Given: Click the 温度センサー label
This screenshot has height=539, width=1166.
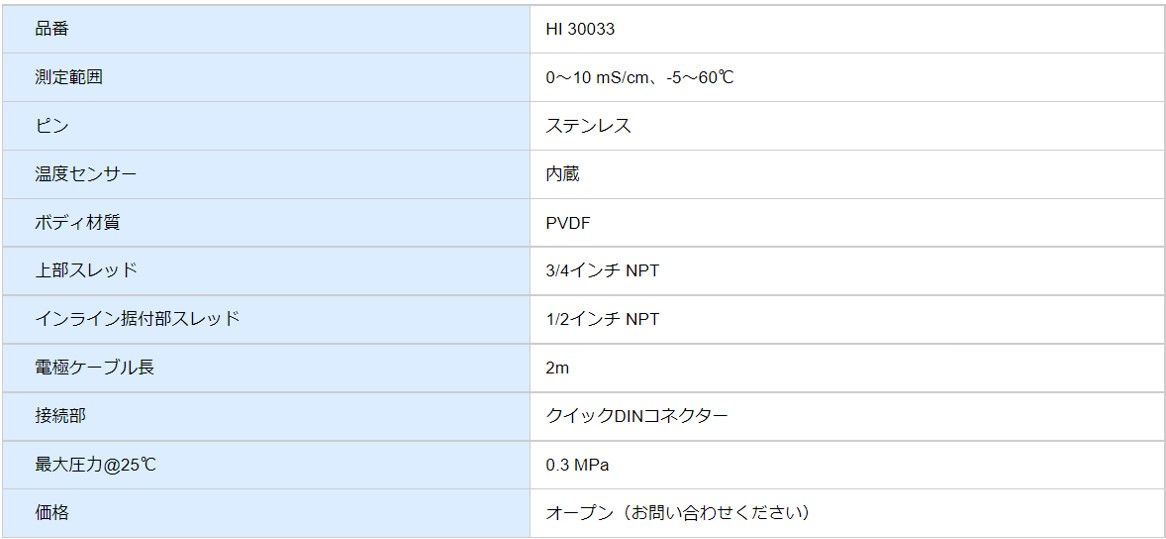Looking at the screenshot, I should 86,174.
